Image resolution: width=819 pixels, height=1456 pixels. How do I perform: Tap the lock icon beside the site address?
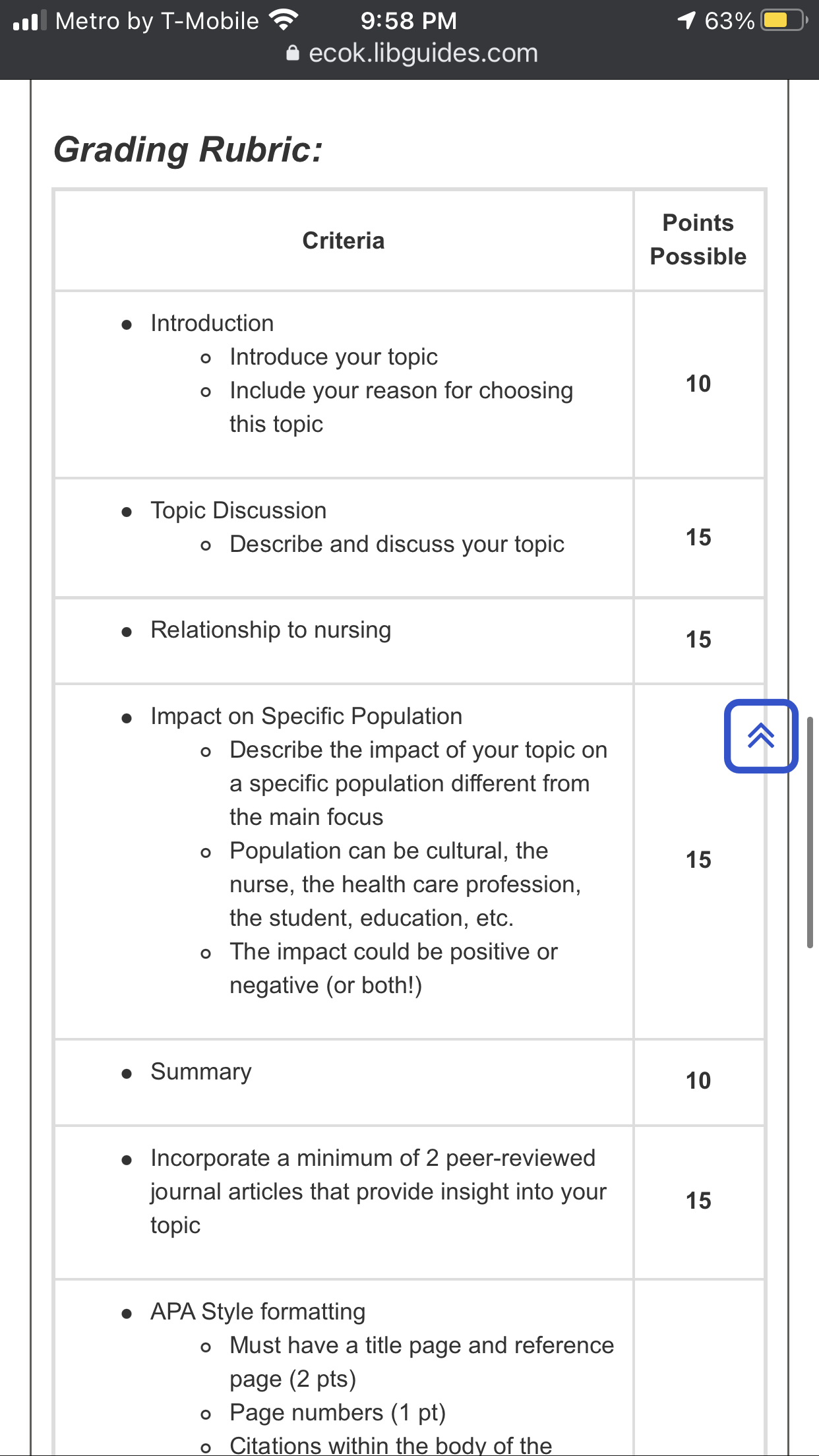(x=293, y=53)
